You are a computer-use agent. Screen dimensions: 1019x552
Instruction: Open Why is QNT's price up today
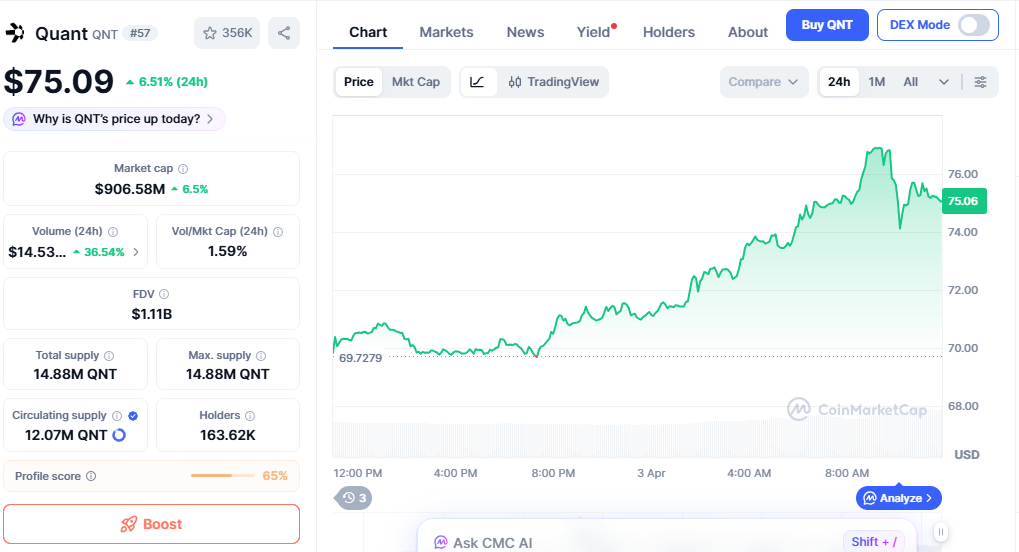pyautogui.click(x=115, y=119)
